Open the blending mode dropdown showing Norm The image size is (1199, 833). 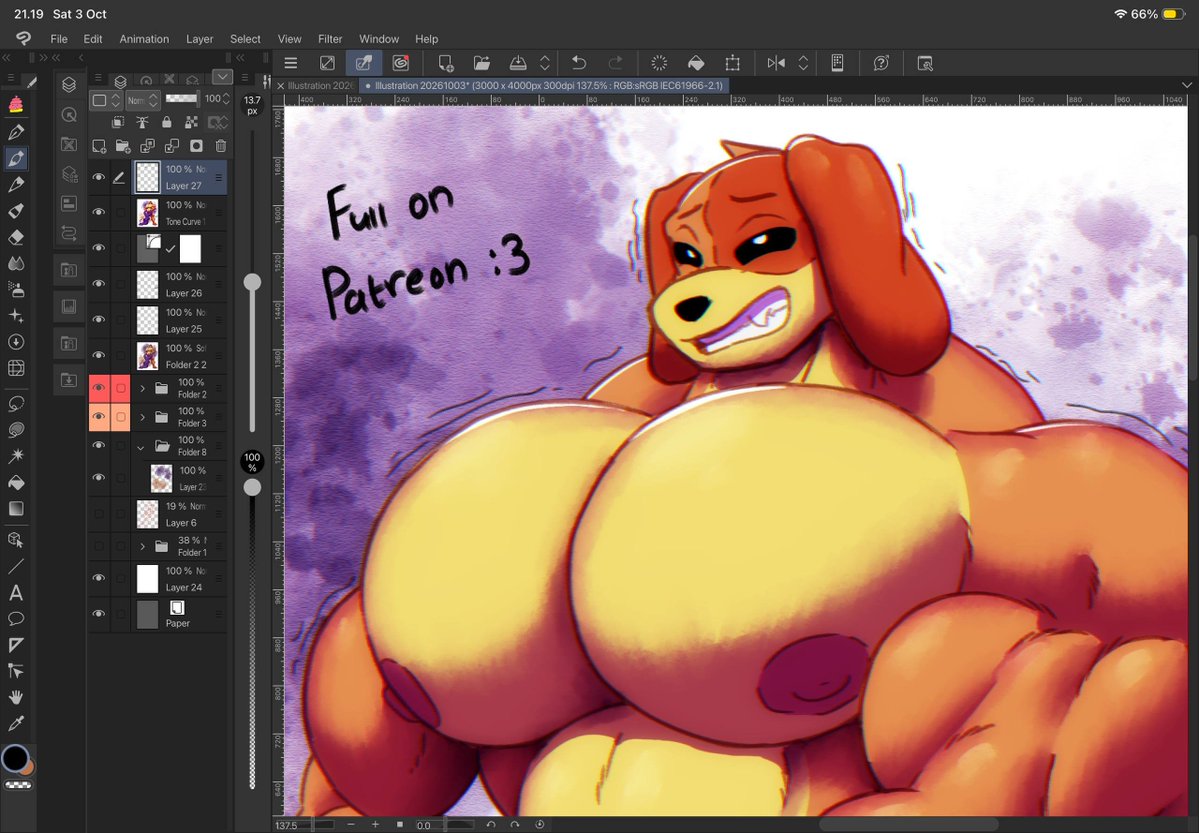coord(142,99)
